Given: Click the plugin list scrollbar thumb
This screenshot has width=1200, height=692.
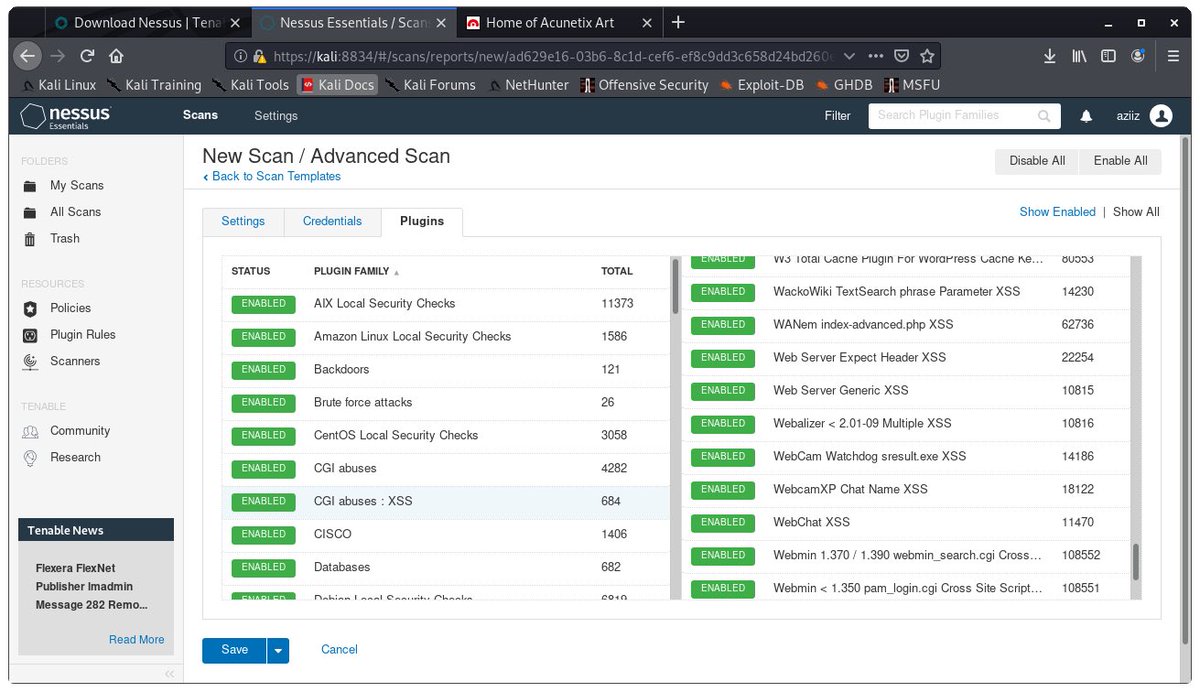Looking at the screenshot, I should 1136,563.
